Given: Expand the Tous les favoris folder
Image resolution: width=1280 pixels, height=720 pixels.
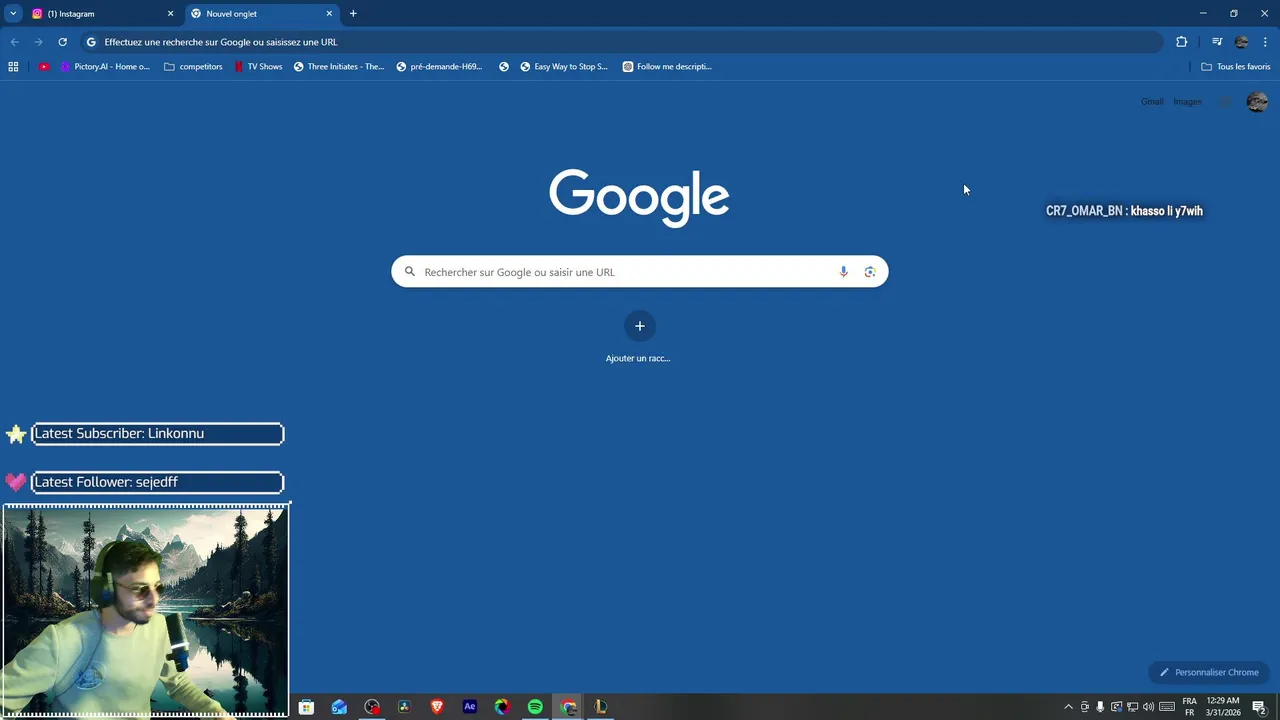Looking at the screenshot, I should (x=1235, y=67).
